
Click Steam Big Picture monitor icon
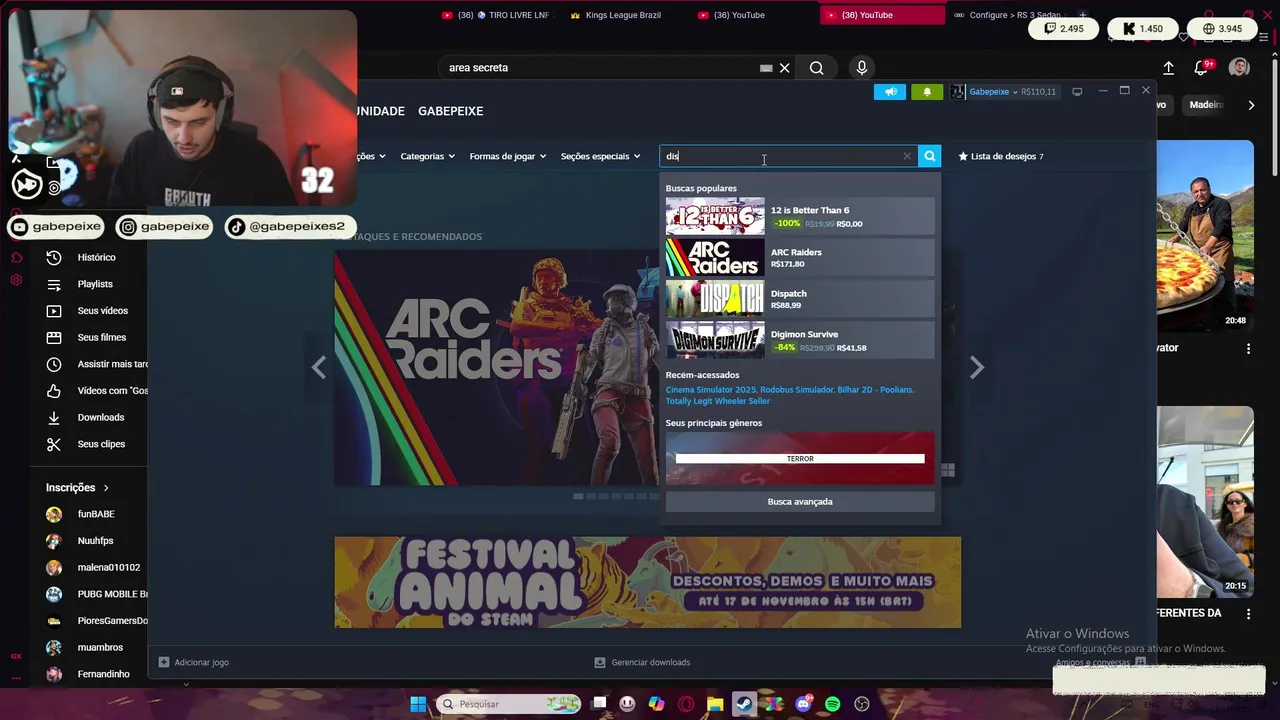[x=1077, y=92]
